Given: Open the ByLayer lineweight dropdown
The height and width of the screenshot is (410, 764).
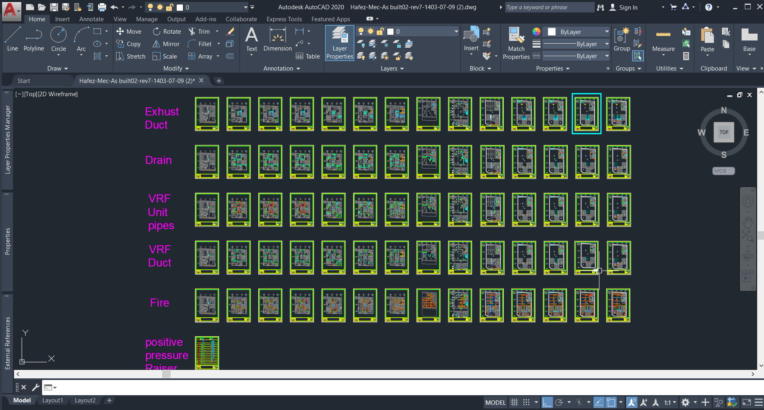Looking at the screenshot, I should [x=576, y=44].
